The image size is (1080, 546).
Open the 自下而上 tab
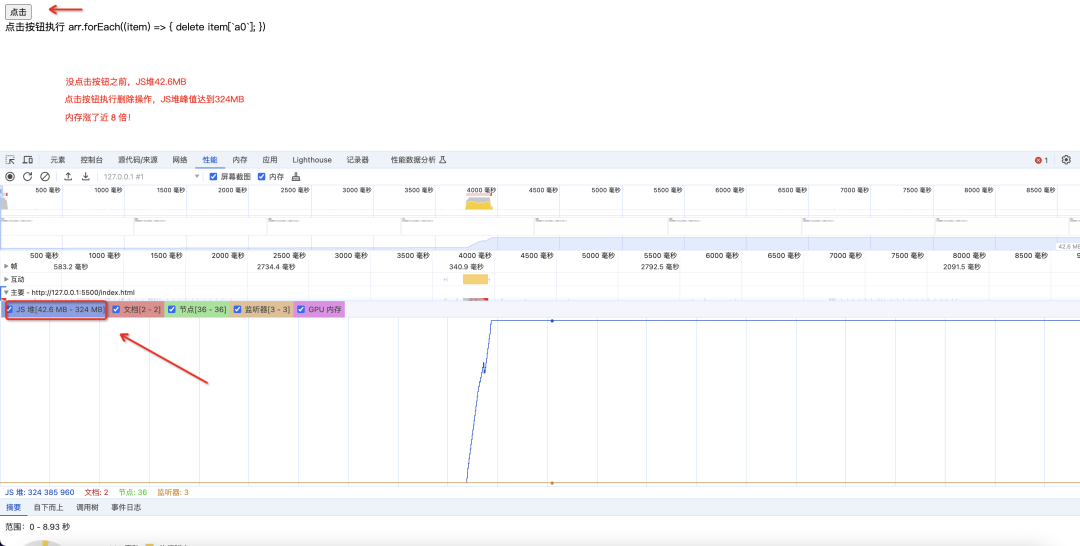48,508
